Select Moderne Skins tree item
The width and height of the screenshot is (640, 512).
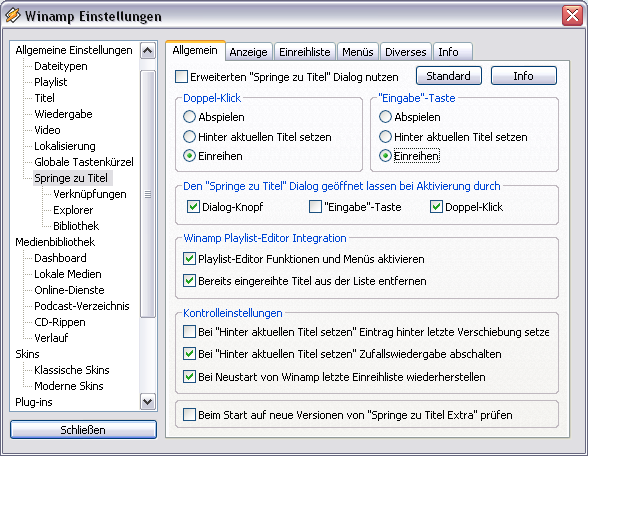coord(69,386)
